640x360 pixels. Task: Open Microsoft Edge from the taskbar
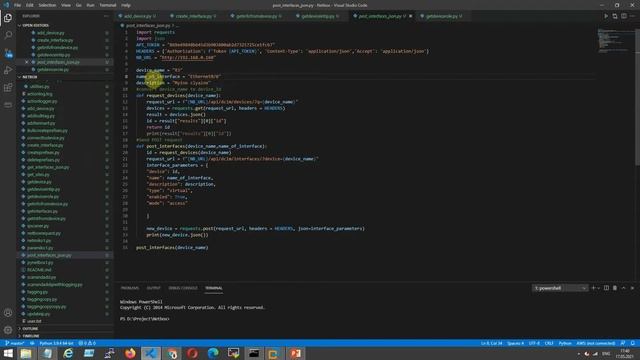(x=213, y=353)
